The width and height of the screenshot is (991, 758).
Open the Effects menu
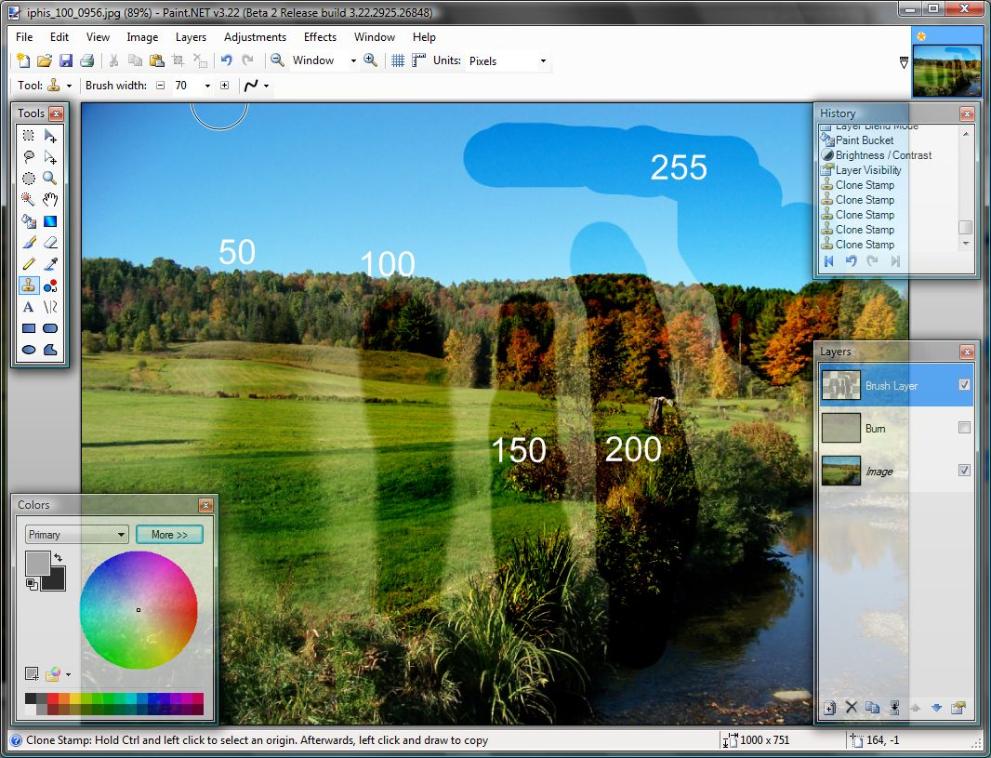320,37
